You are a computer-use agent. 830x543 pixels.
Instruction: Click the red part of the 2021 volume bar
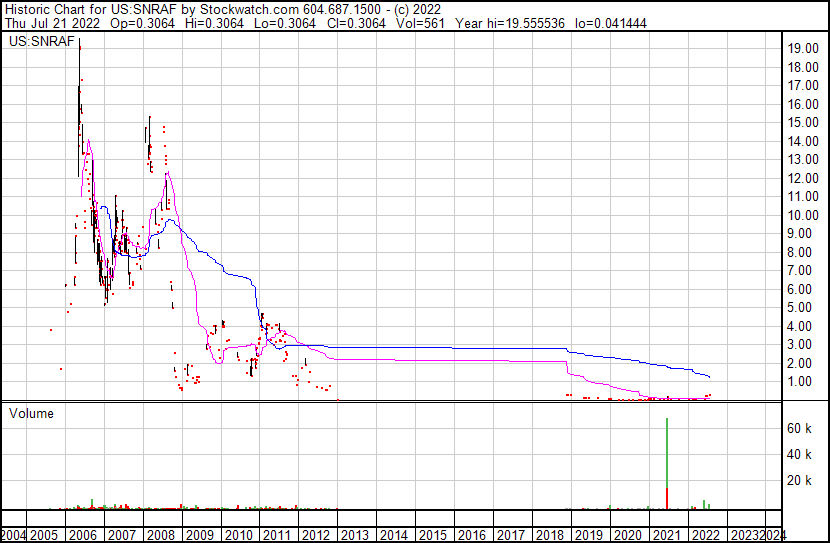click(x=667, y=498)
